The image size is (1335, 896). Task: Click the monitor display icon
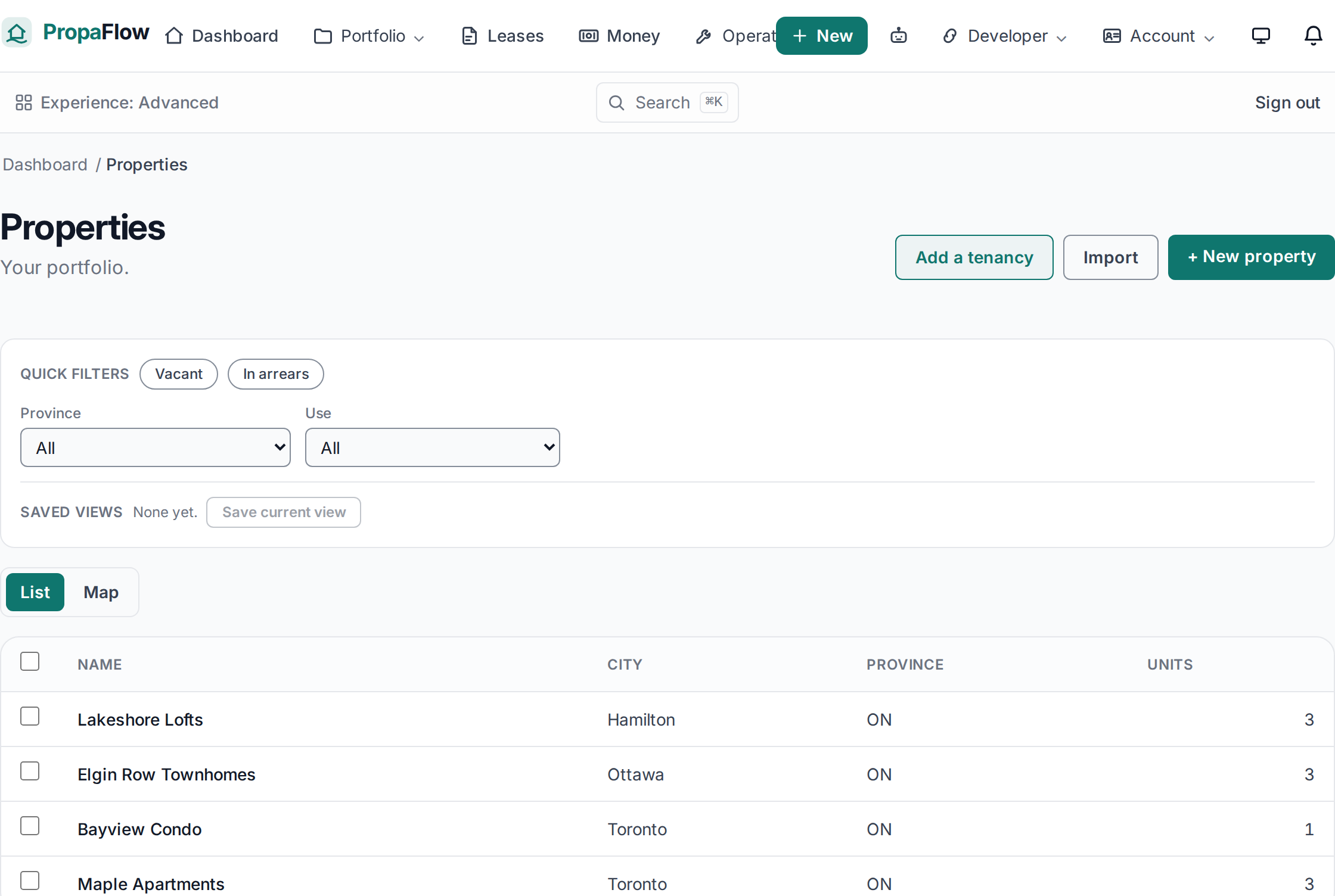click(x=1261, y=36)
